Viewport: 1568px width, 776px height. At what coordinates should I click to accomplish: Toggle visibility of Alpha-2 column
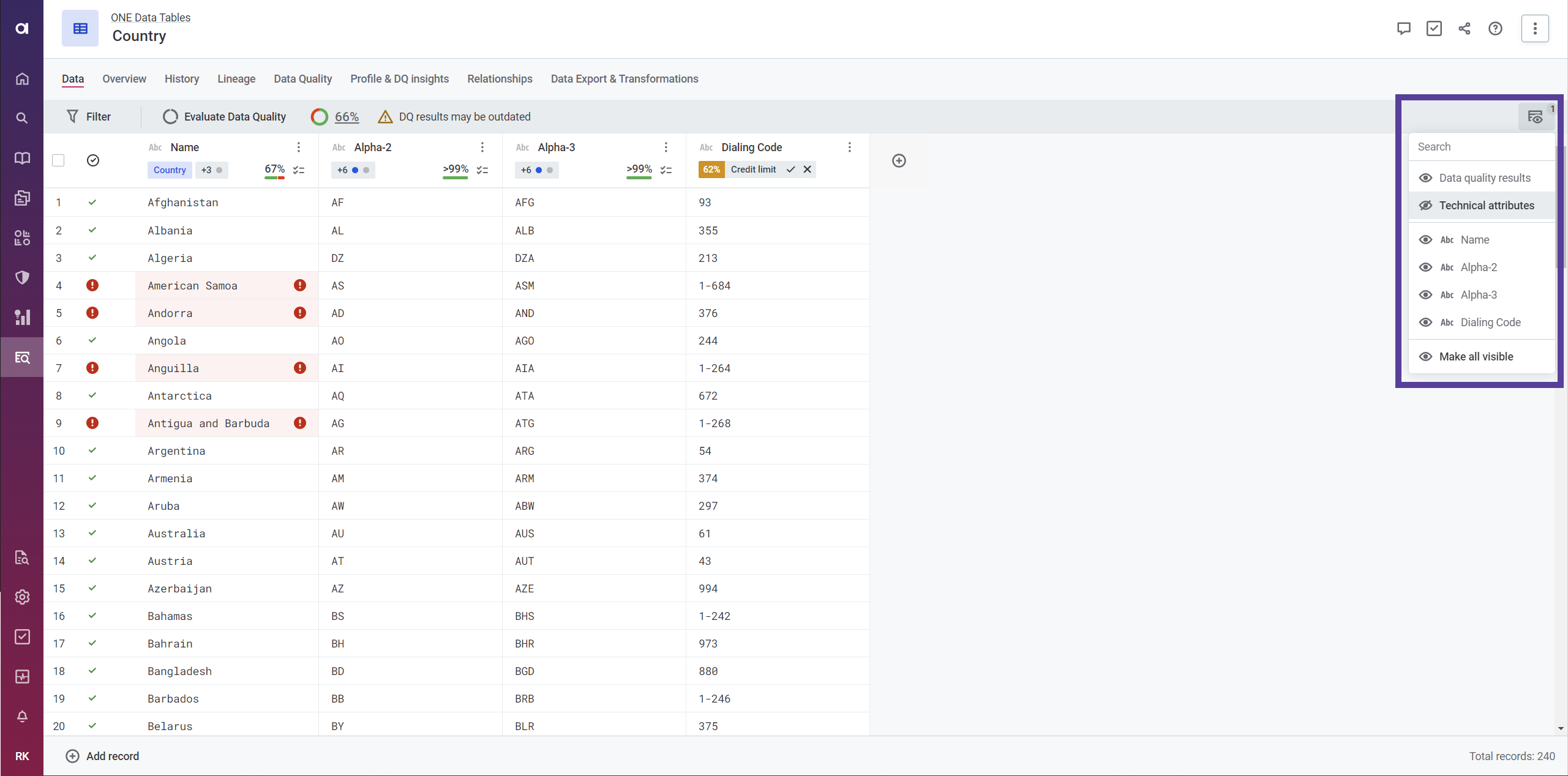1426,267
